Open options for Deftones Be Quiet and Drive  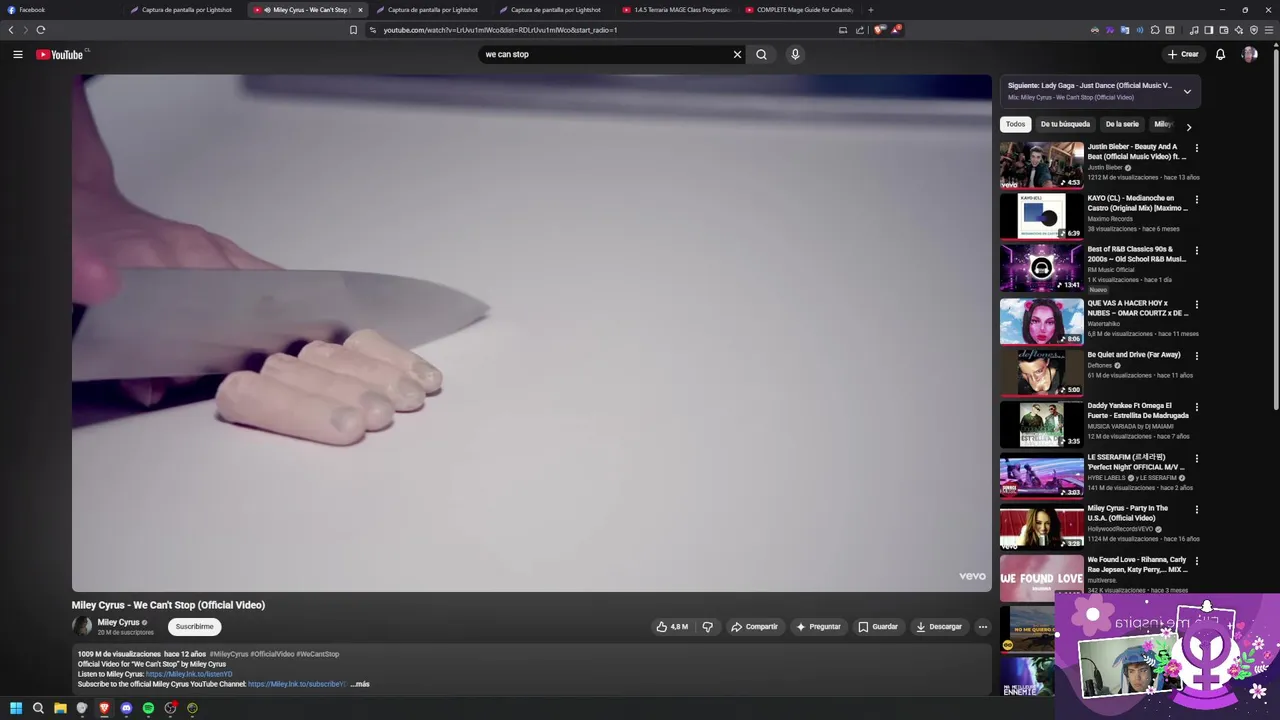[1196, 356]
